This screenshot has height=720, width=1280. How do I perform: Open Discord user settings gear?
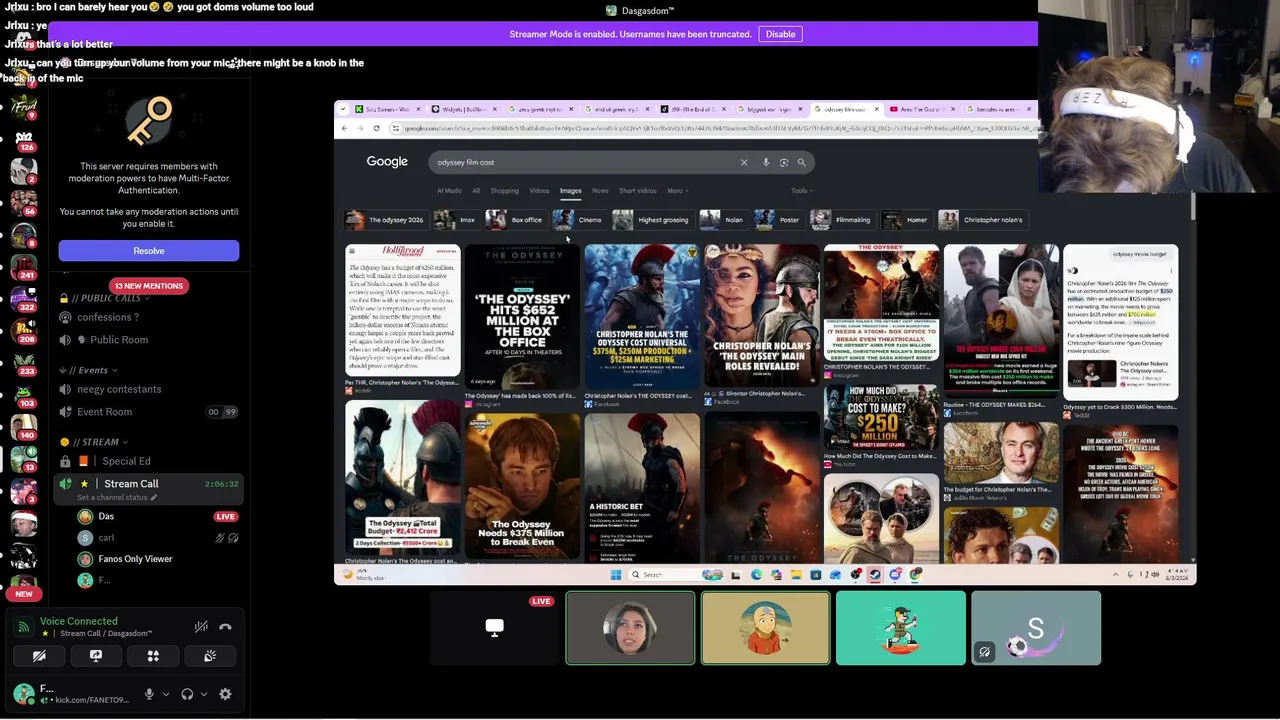tap(225, 694)
